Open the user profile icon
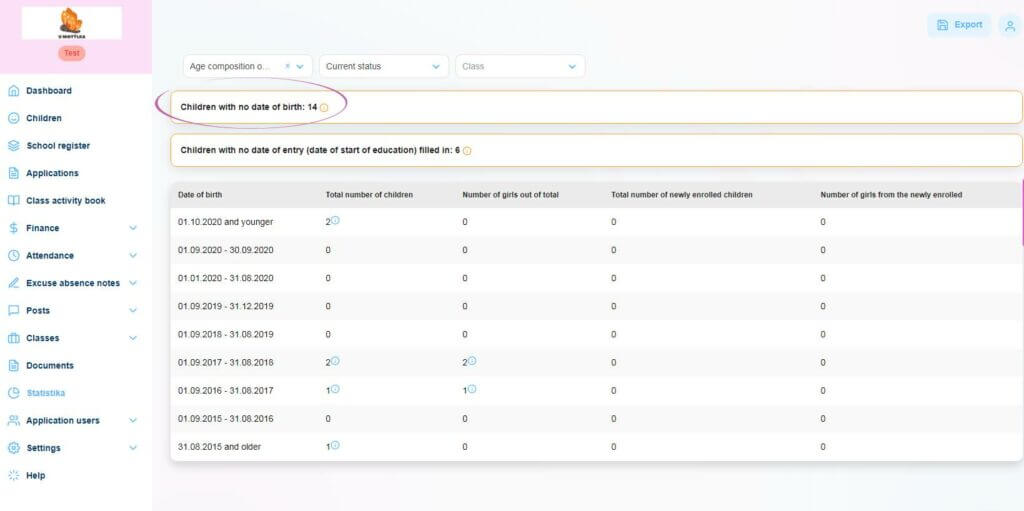The image size is (1024, 511). pos(1010,25)
